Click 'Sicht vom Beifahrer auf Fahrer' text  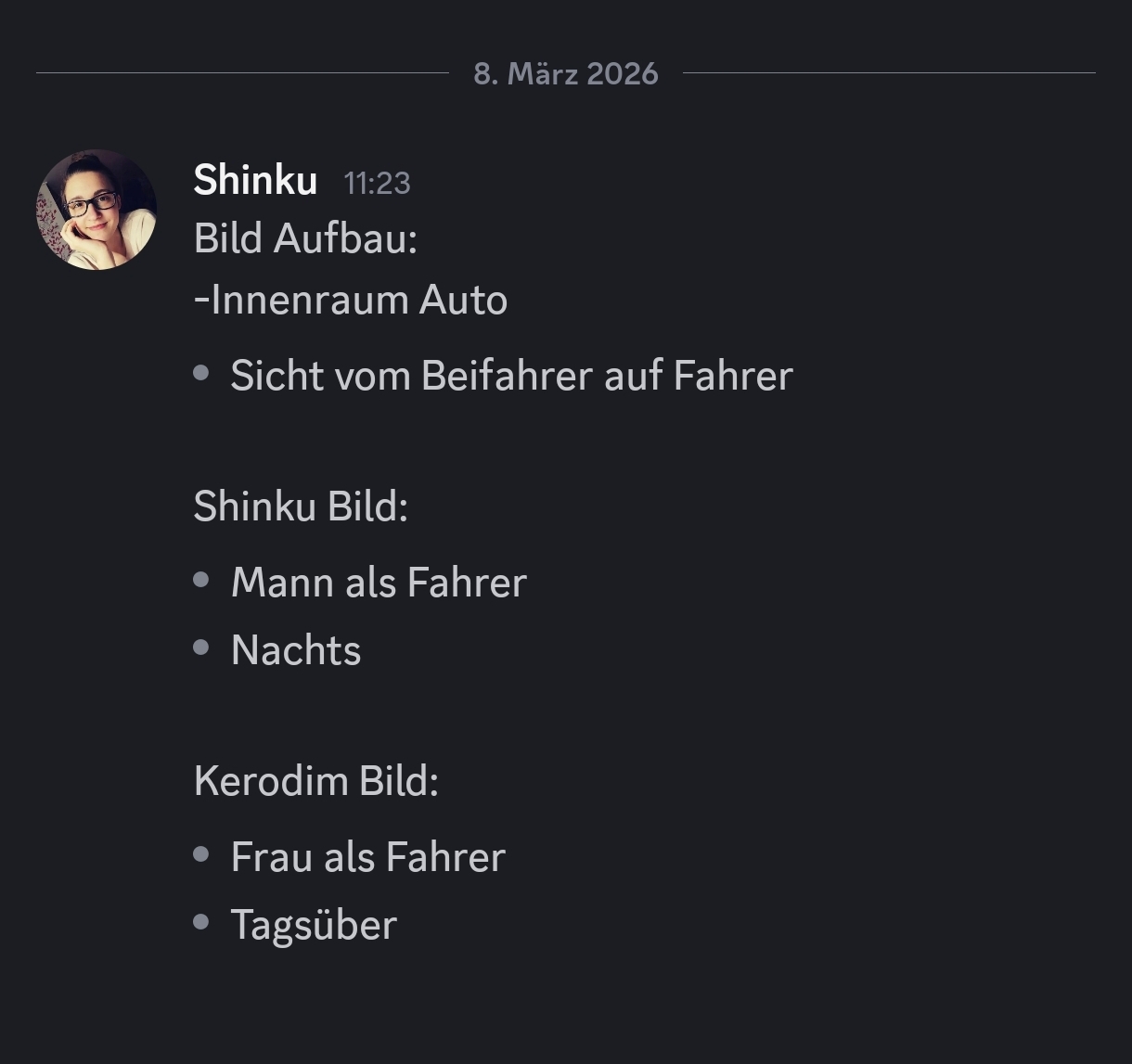click(x=511, y=376)
